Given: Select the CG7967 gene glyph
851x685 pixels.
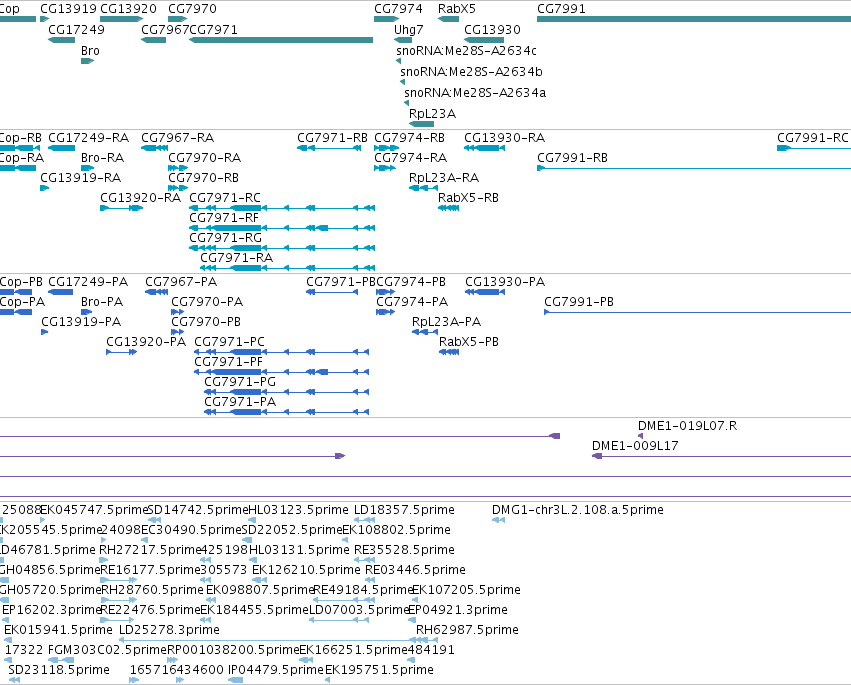Looking at the screenshot, I should tap(153, 40).
